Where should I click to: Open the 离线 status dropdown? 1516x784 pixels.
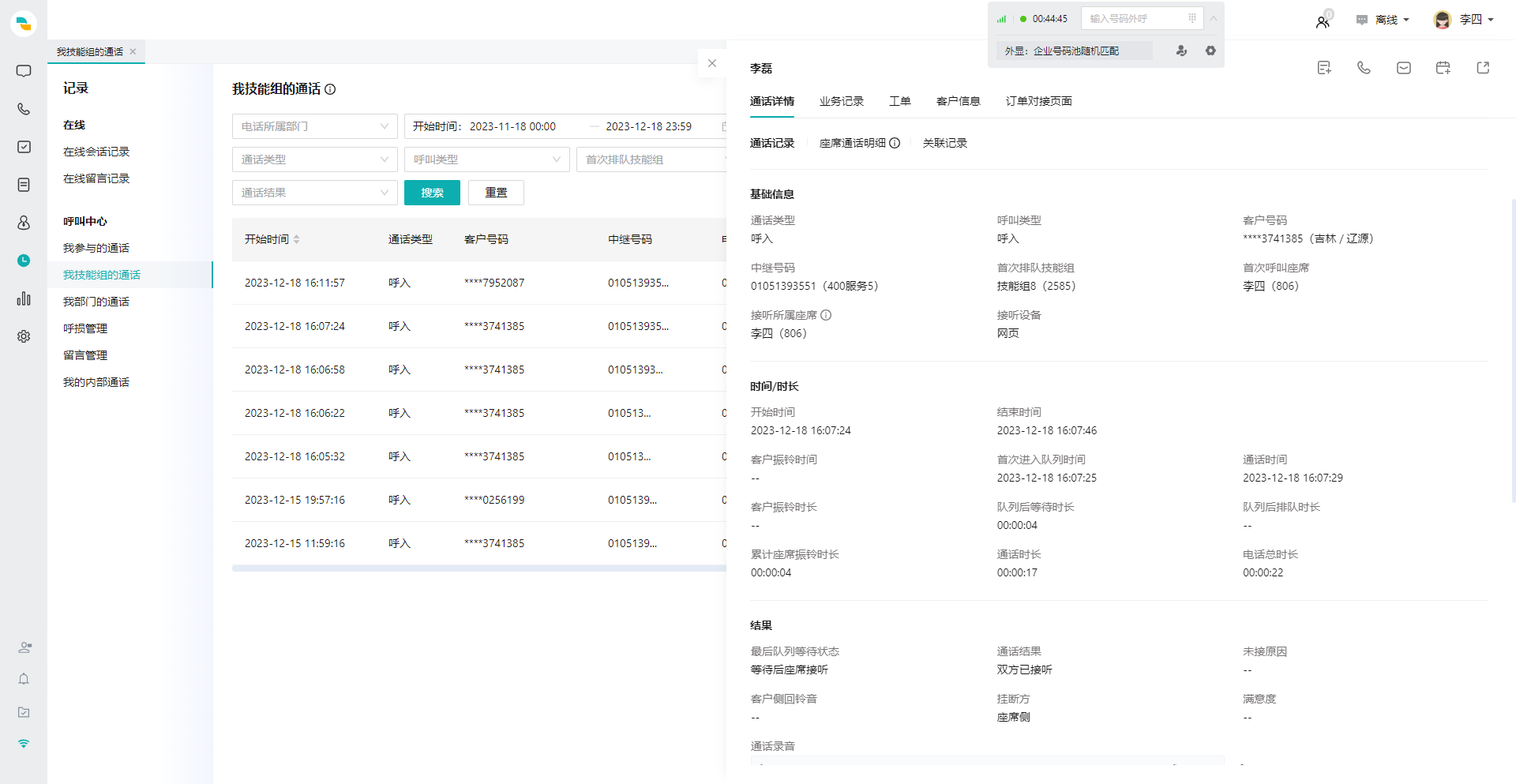point(1383,20)
